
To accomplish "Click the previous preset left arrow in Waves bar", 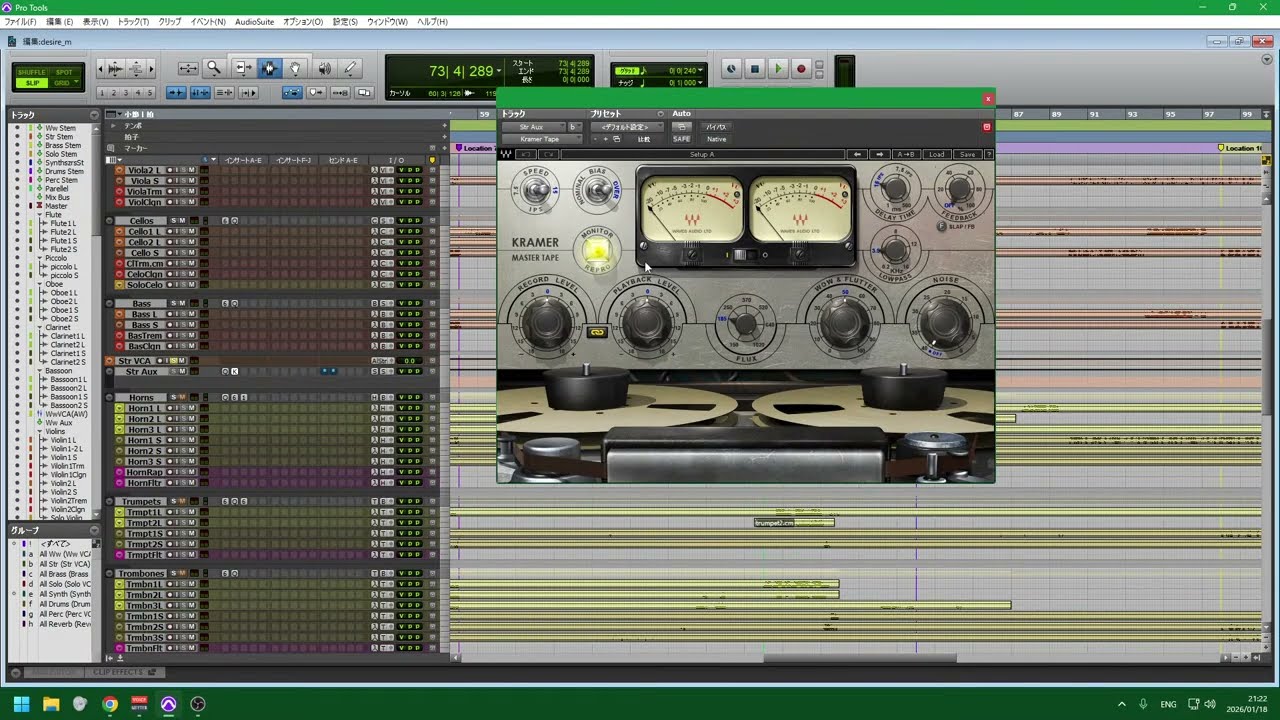I will coord(857,154).
